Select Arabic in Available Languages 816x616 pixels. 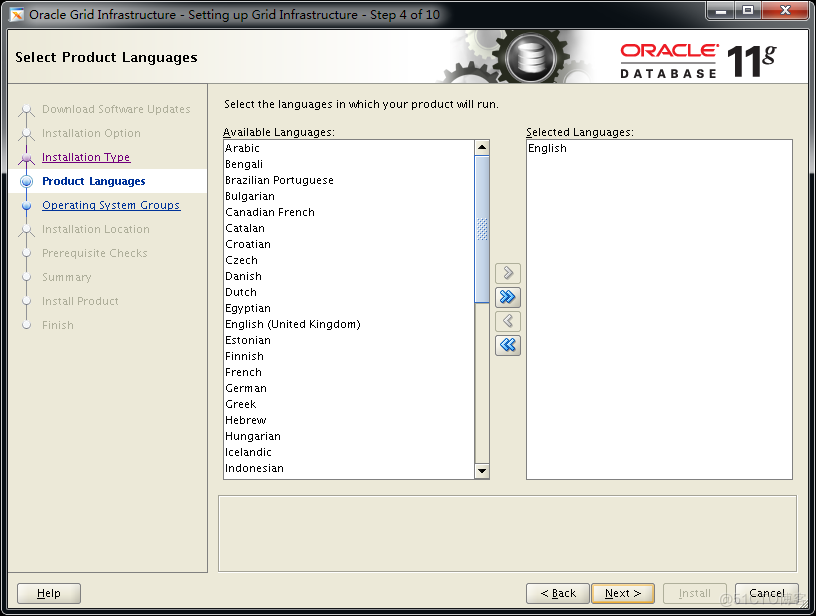(349, 148)
